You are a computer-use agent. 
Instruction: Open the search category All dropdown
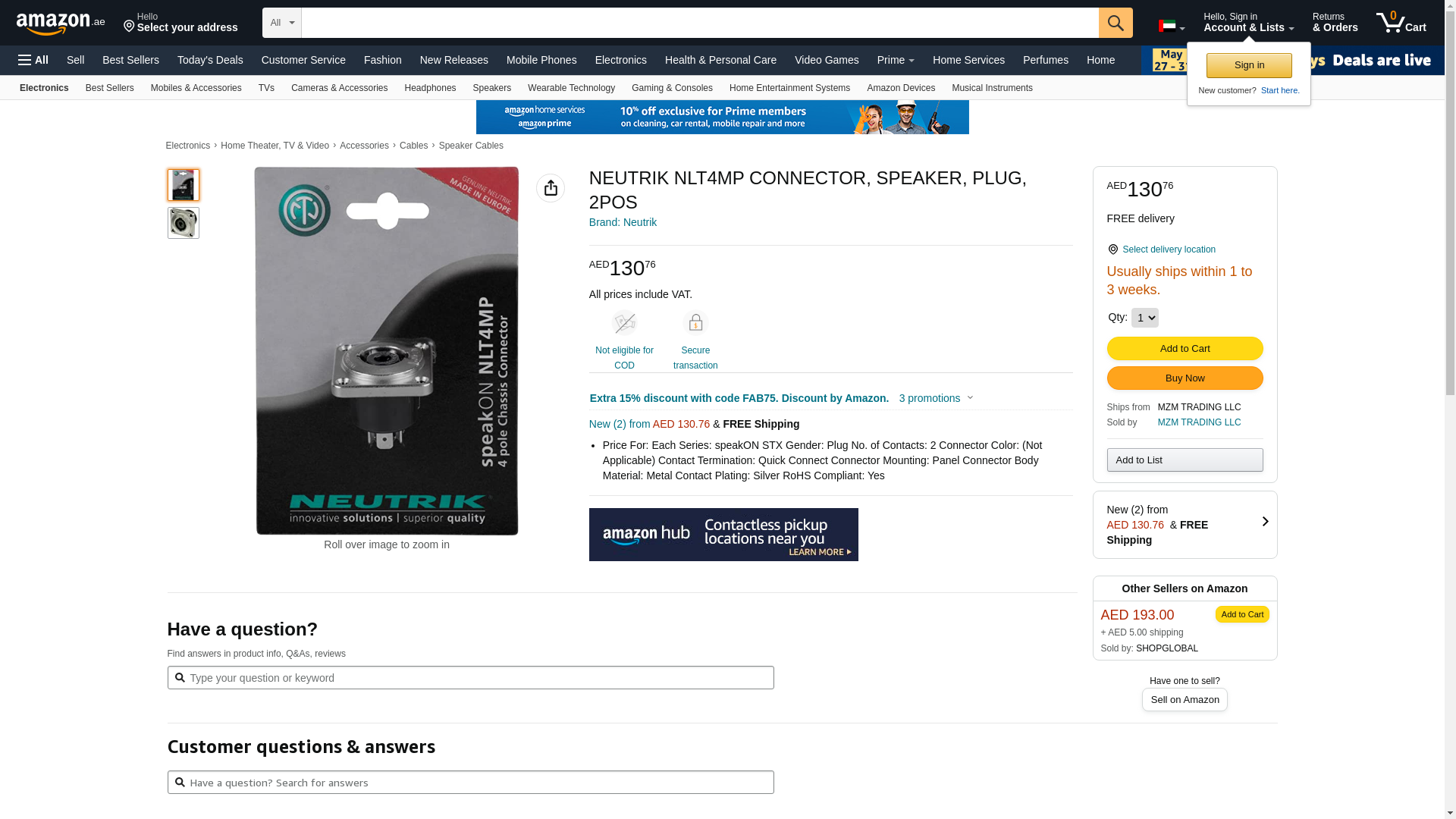tap(282, 23)
